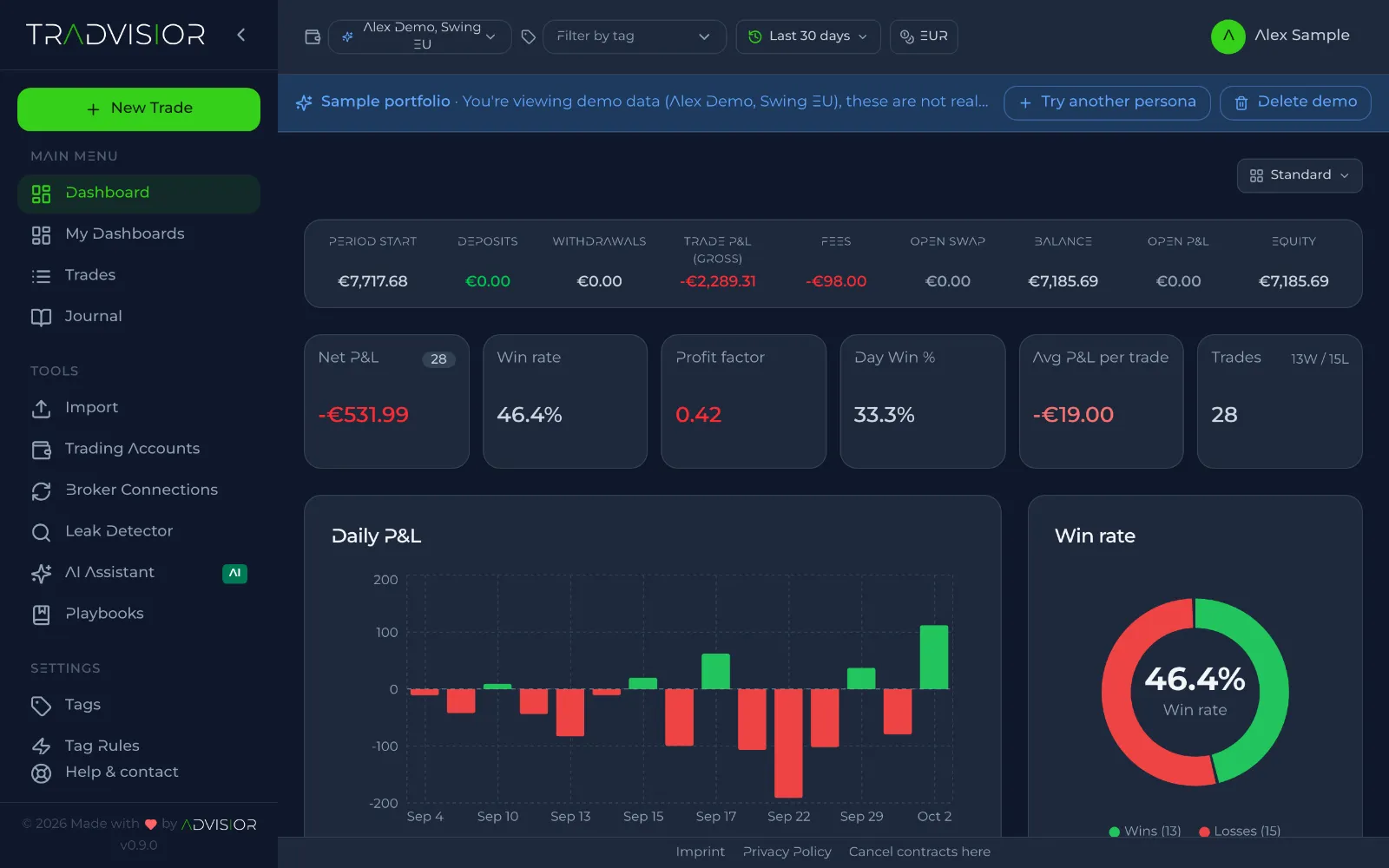Click Try another persona button
Screen dimensions: 1389x868
pyautogui.click(x=1107, y=102)
